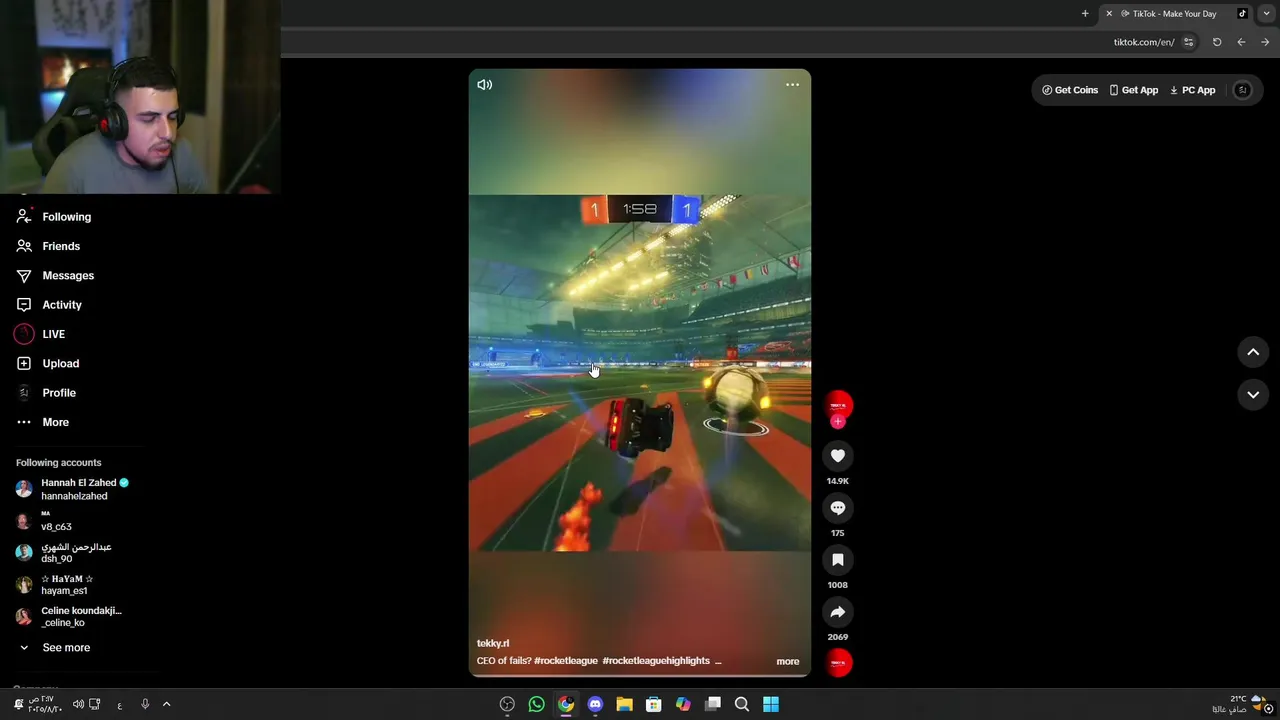This screenshot has height=720, width=1280.
Task: Open site information tune icon
Action: [1189, 42]
